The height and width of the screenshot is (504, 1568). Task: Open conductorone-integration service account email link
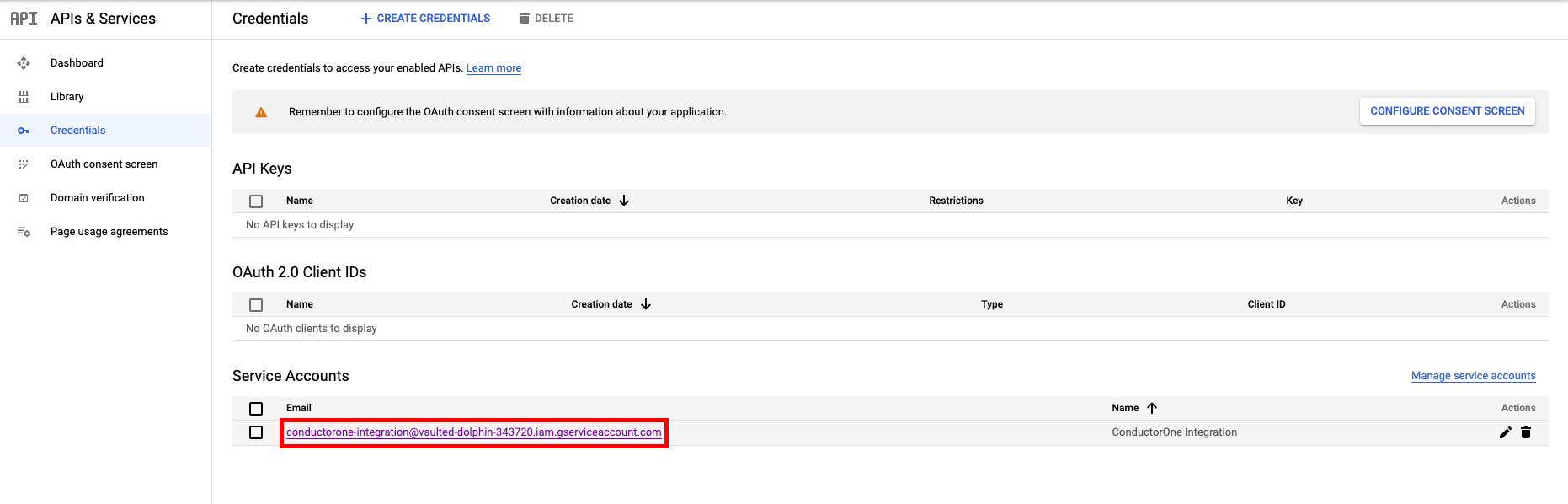[x=473, y=432]
